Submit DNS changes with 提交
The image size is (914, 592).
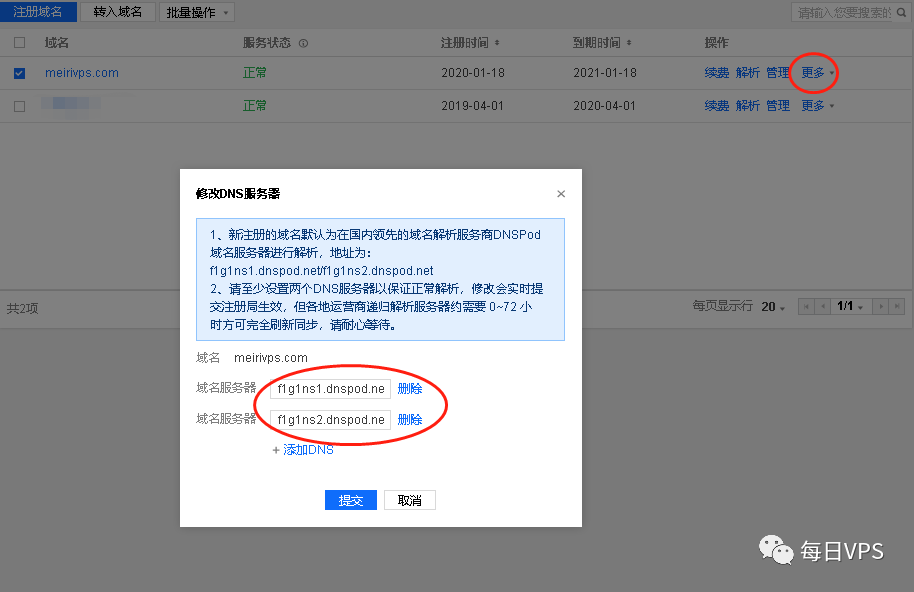pyautogui.click(x=351, y=500)
